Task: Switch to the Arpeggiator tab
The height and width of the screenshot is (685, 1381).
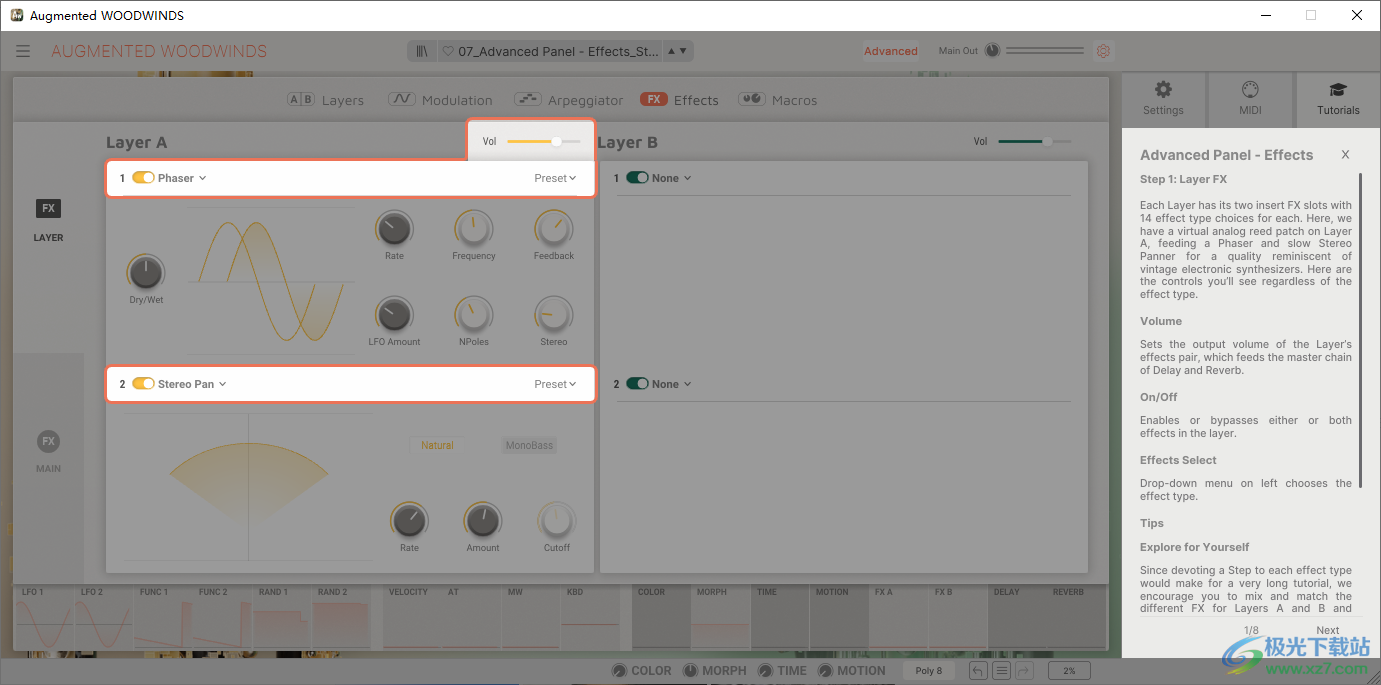Action: click(x=569, y=100)
